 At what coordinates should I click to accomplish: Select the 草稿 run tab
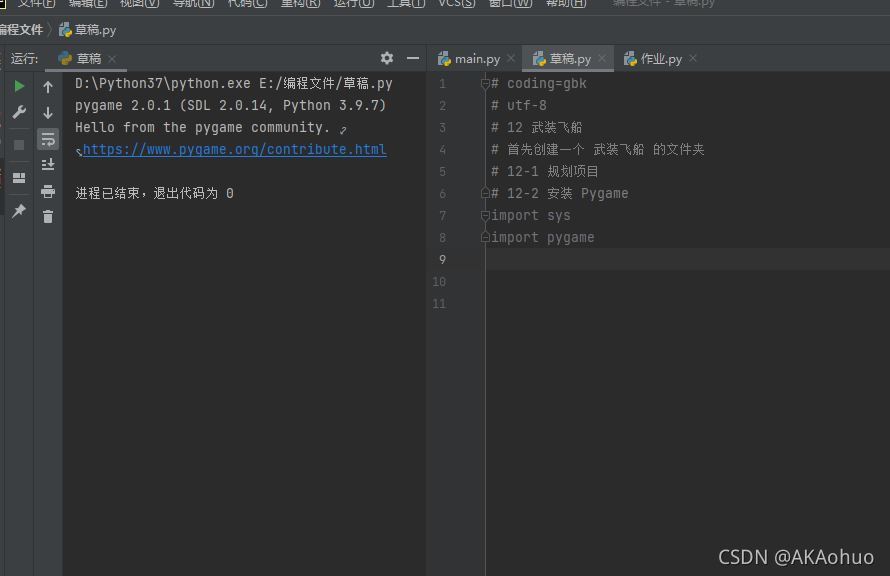pyautogui.click(x=87, y=58)
